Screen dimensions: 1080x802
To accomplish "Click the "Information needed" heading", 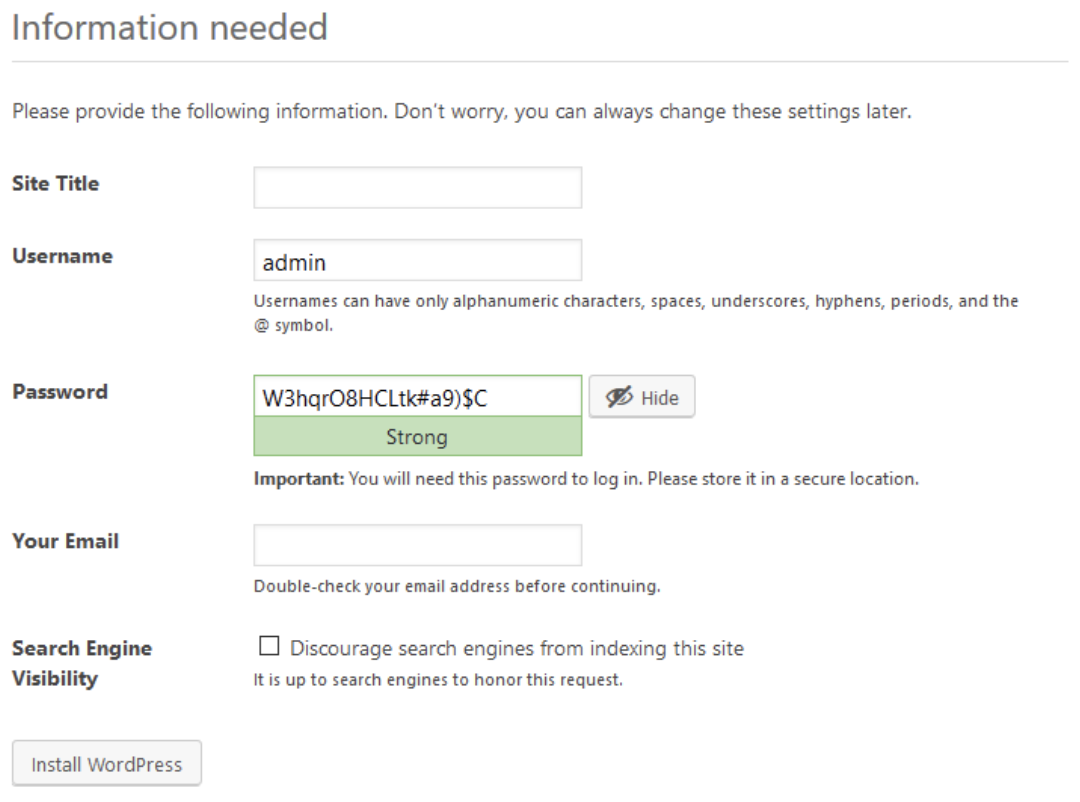I will (169, 27).
